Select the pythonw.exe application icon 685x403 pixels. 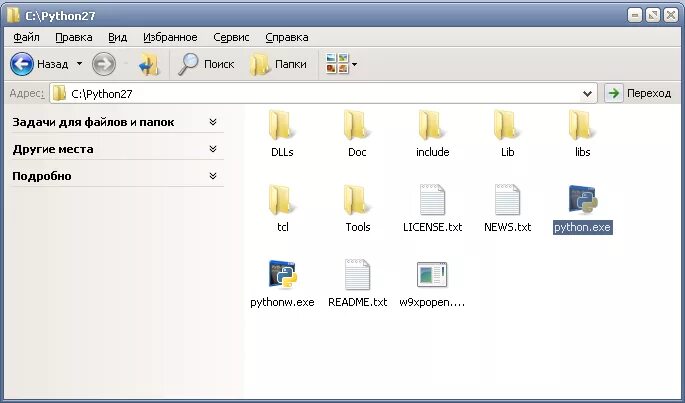pyautogui.click(x=282, y=274)
